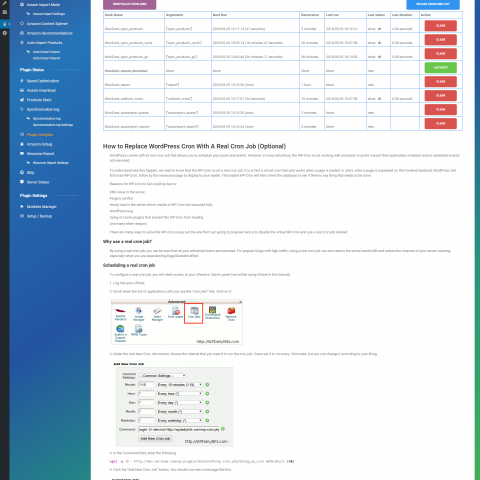Clear the autoimport_search cron hook
This screenshot has width=480, height=480.
coord(440,124)
